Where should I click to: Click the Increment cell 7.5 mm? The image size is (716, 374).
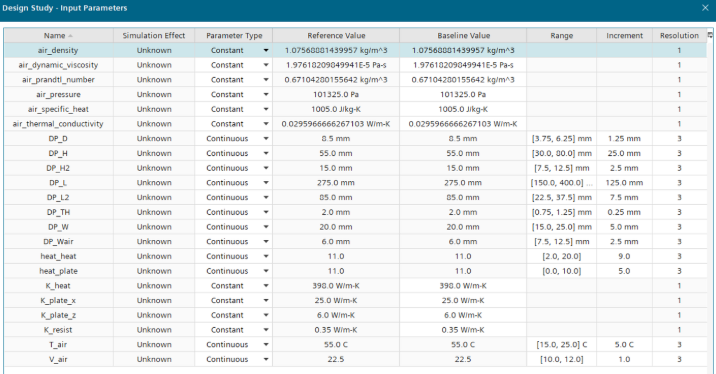624,197
